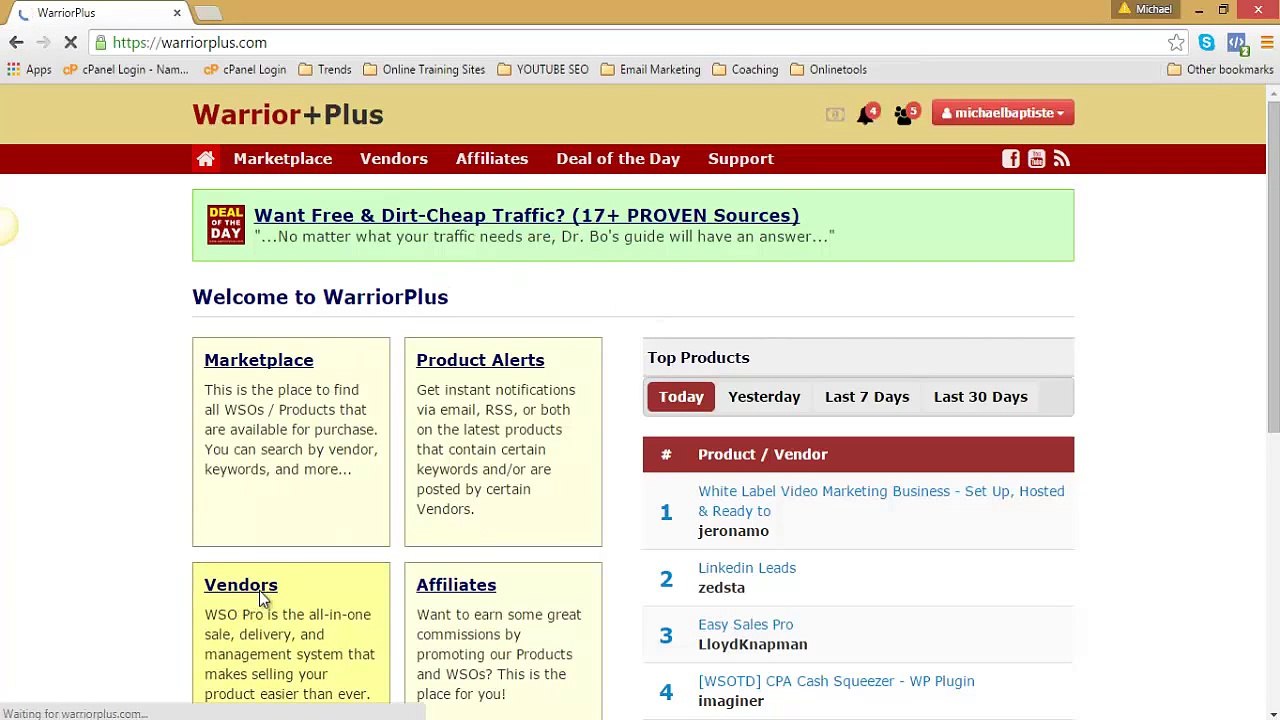Click the page vertical scrollbar thumb
Screen dimensions: 1280x720
[x=1272, y=267]
